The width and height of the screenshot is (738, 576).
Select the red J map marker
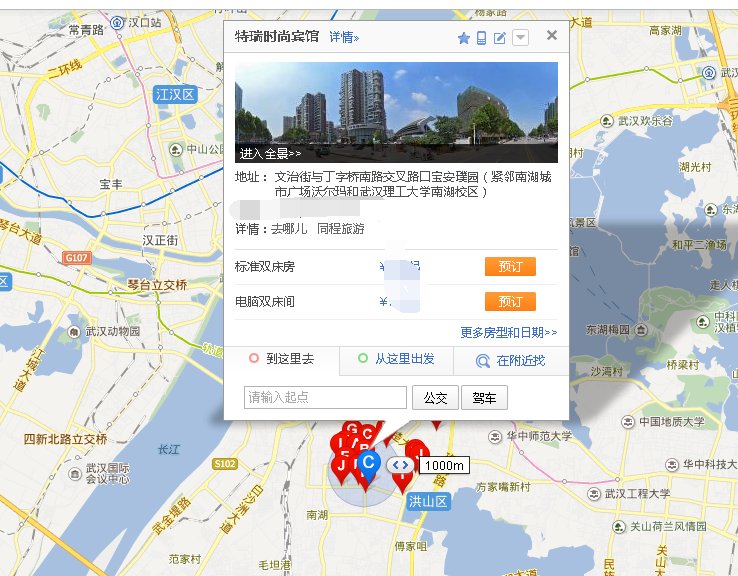point(340,467)
